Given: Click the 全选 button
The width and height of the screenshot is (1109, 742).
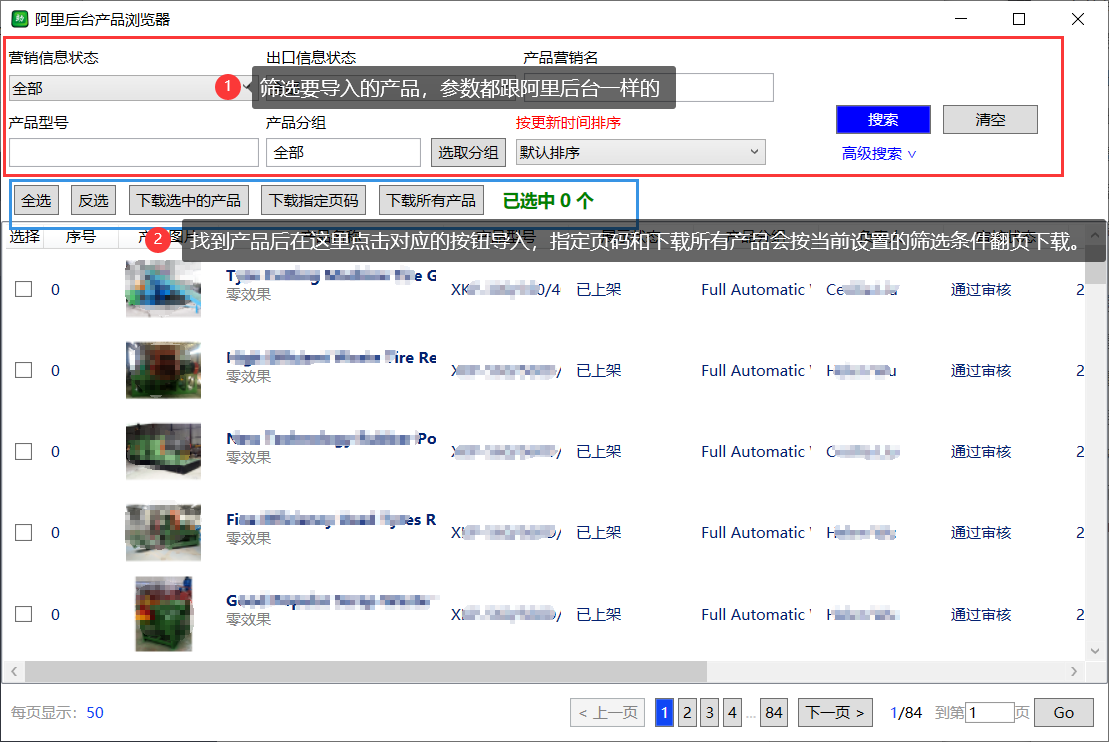Looking at the screenshot, I should [36, 200].
